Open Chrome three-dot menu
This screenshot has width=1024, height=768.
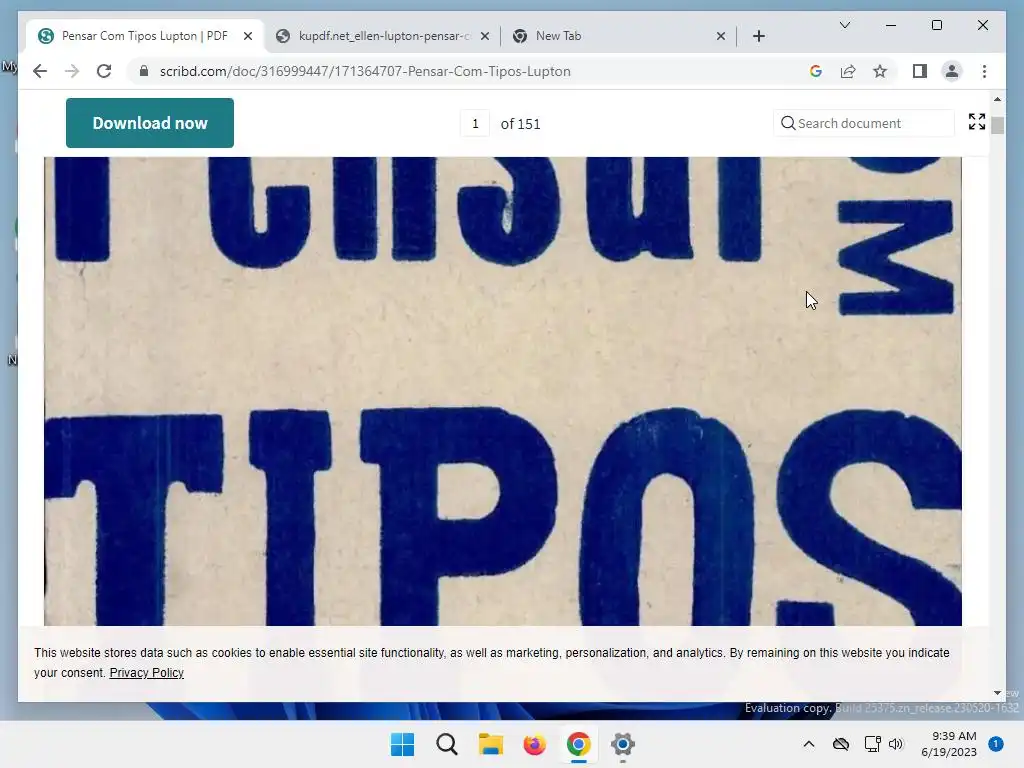[984, 71]
